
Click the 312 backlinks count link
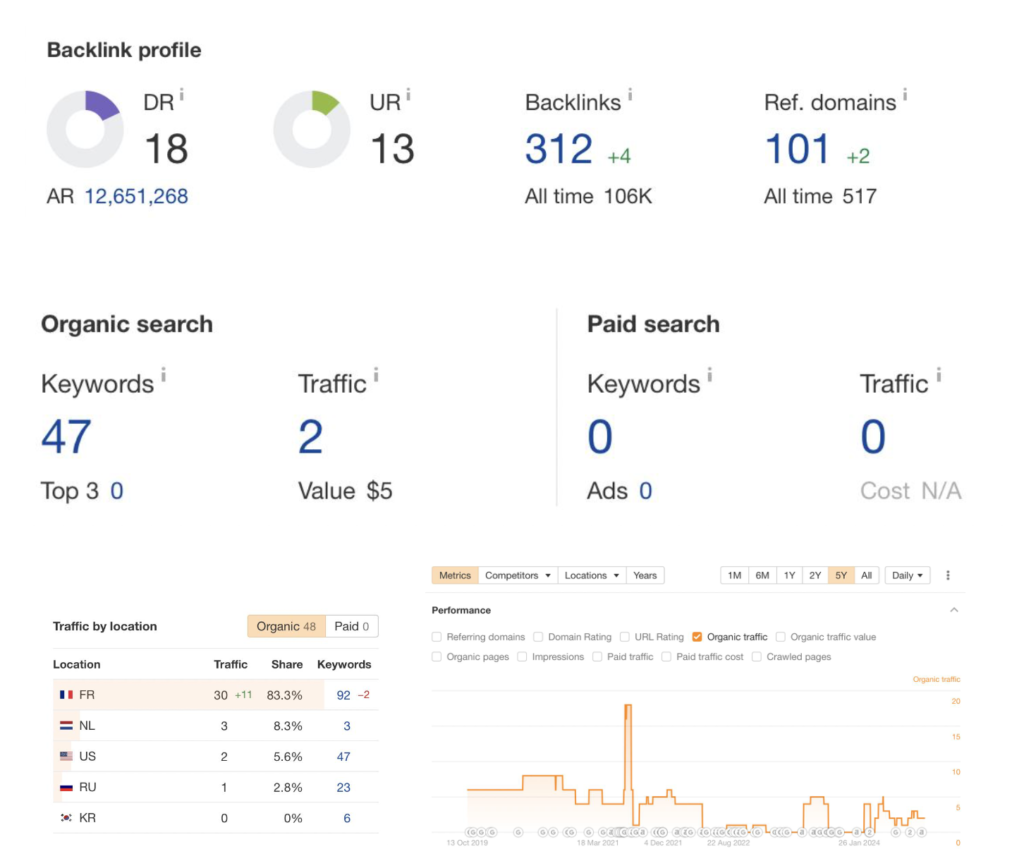point(558,149)
